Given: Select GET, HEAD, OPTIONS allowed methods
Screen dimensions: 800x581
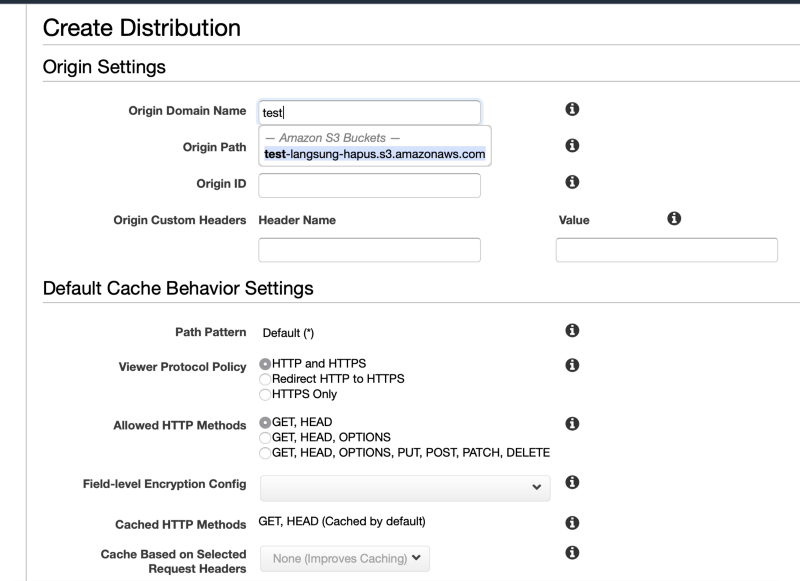Looking at the screenshot, I should [265, 438].
